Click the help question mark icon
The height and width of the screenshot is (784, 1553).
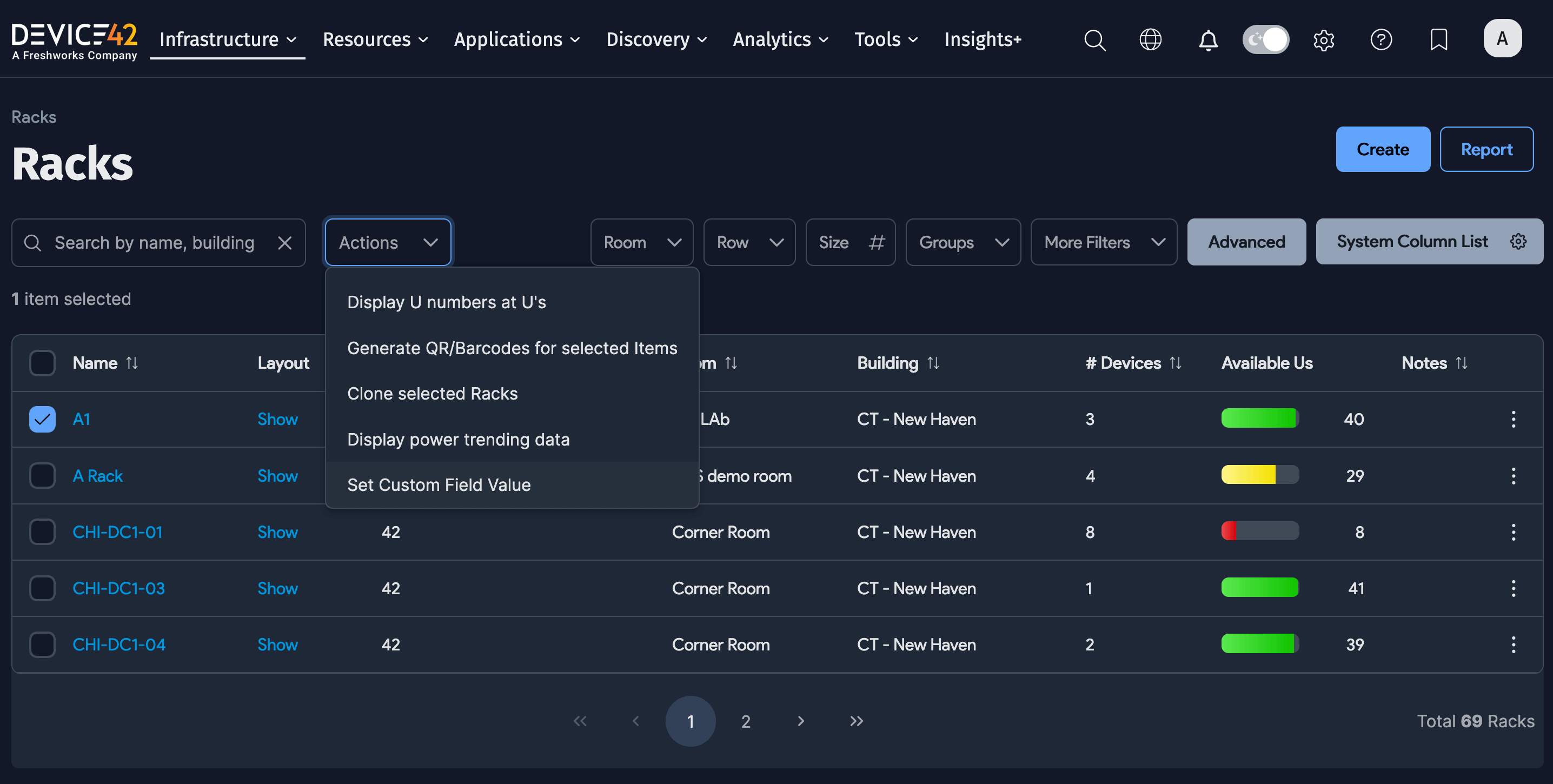click(x=1382, y=40)
